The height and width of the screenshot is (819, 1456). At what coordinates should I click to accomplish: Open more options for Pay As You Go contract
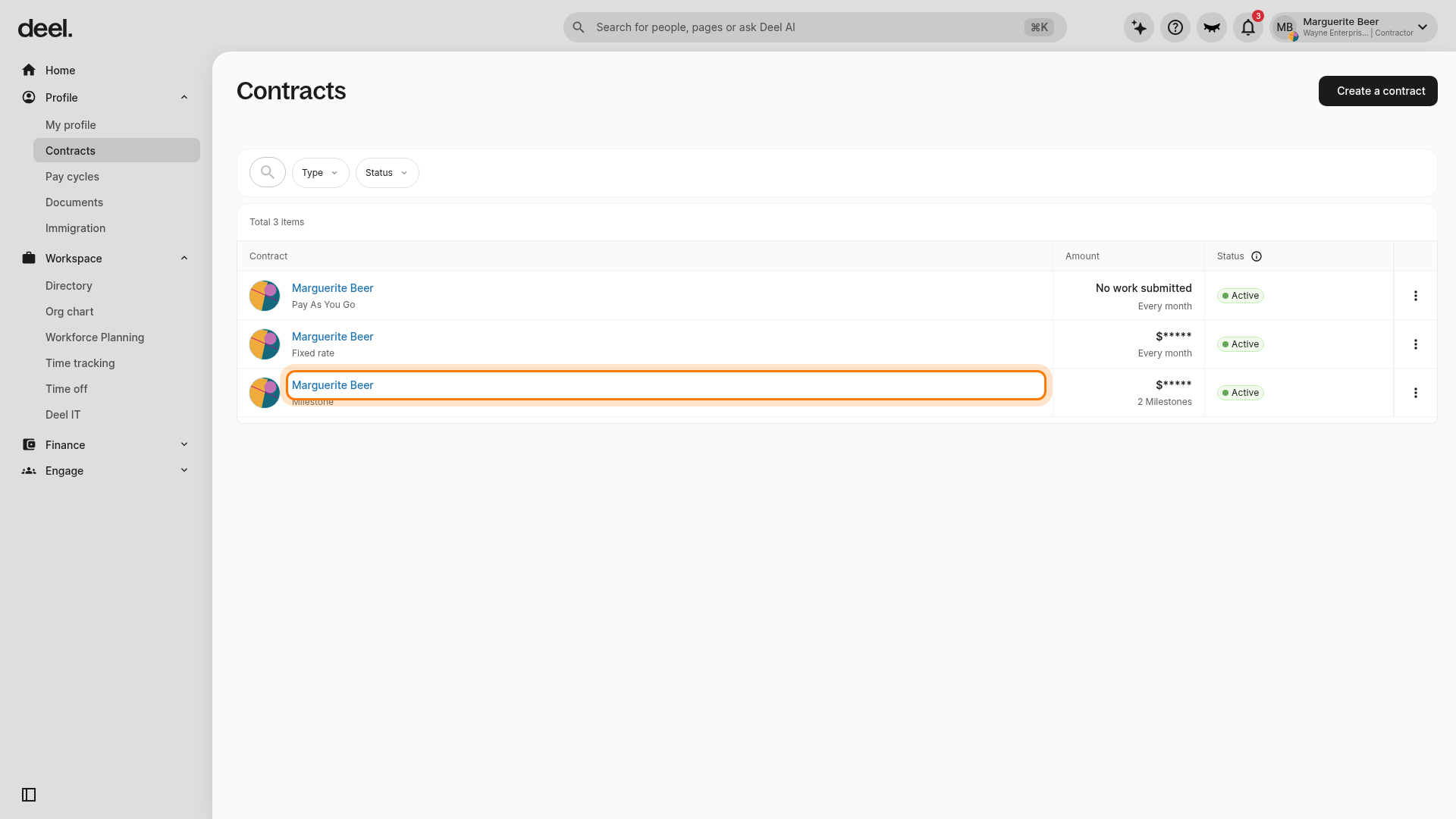(x=1416, y=296)
